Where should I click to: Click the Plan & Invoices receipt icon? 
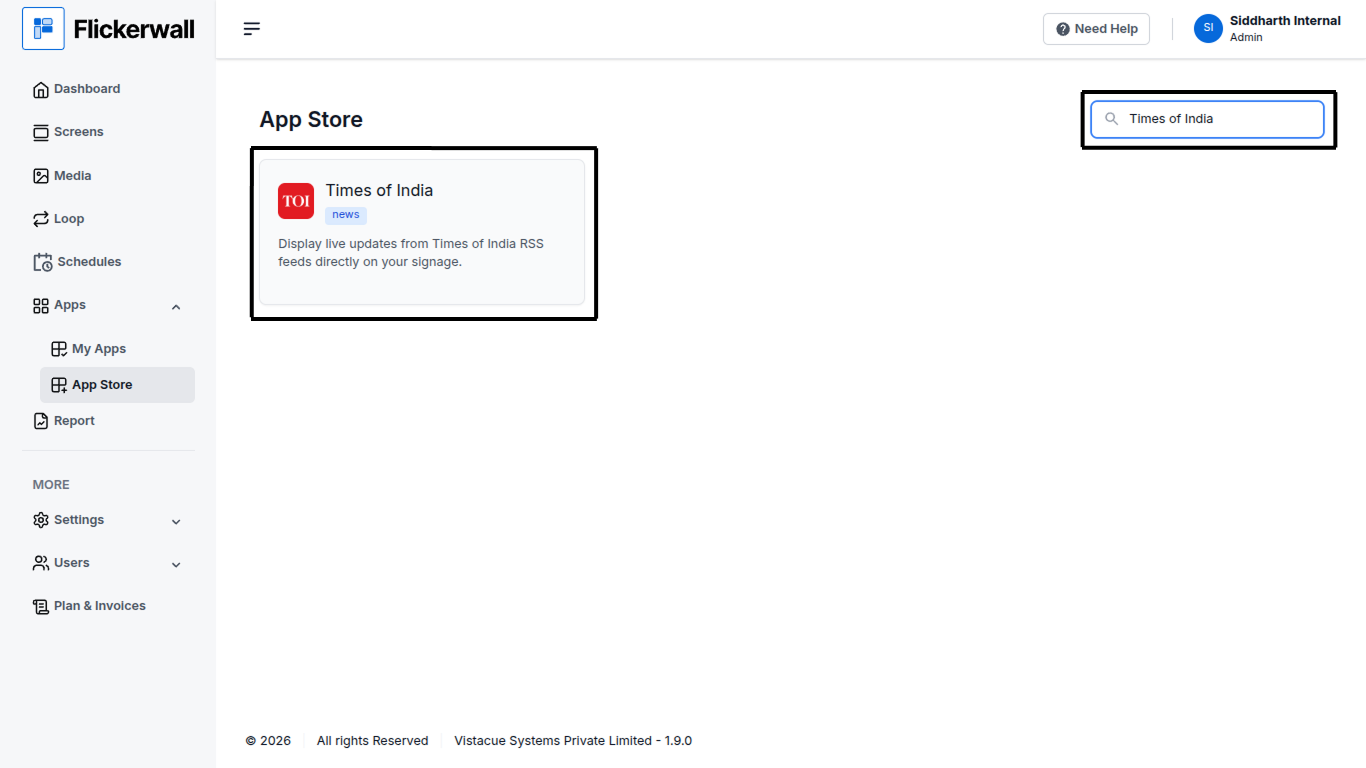point(41,606)
